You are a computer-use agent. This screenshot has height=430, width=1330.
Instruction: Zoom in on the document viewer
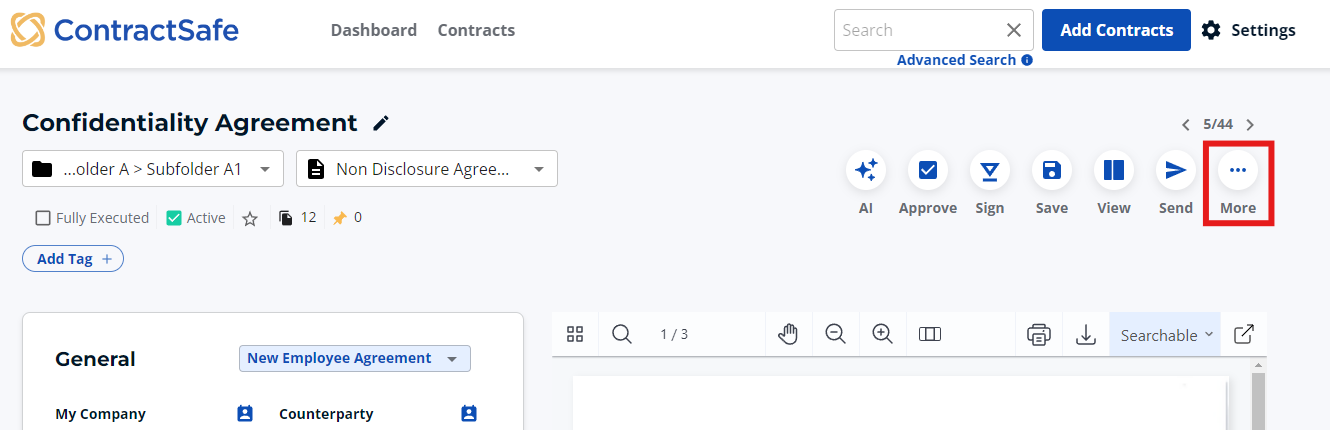click(x=882, y=335)
